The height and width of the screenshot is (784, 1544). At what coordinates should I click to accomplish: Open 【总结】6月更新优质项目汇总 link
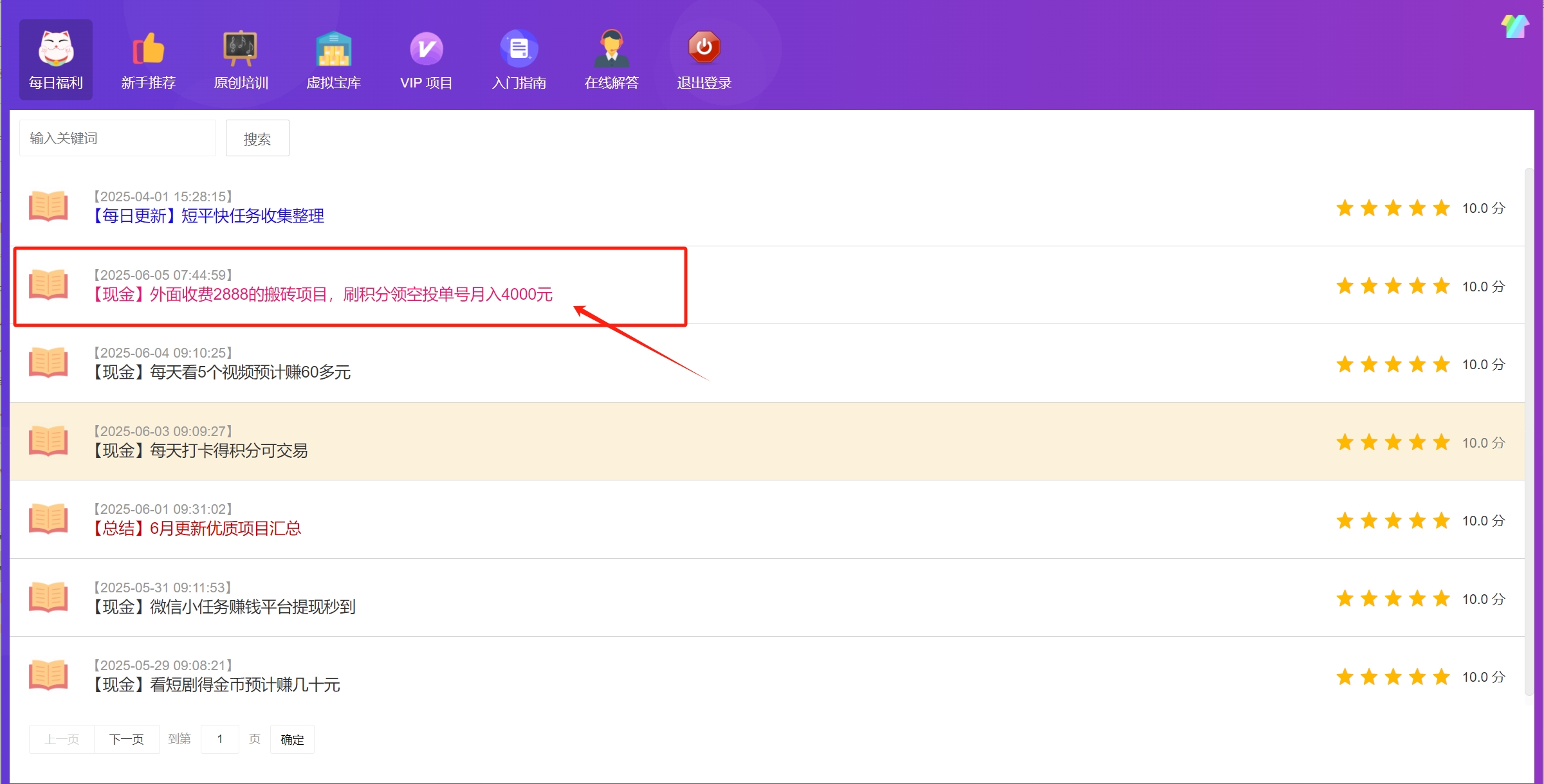[x=198, y=529]
